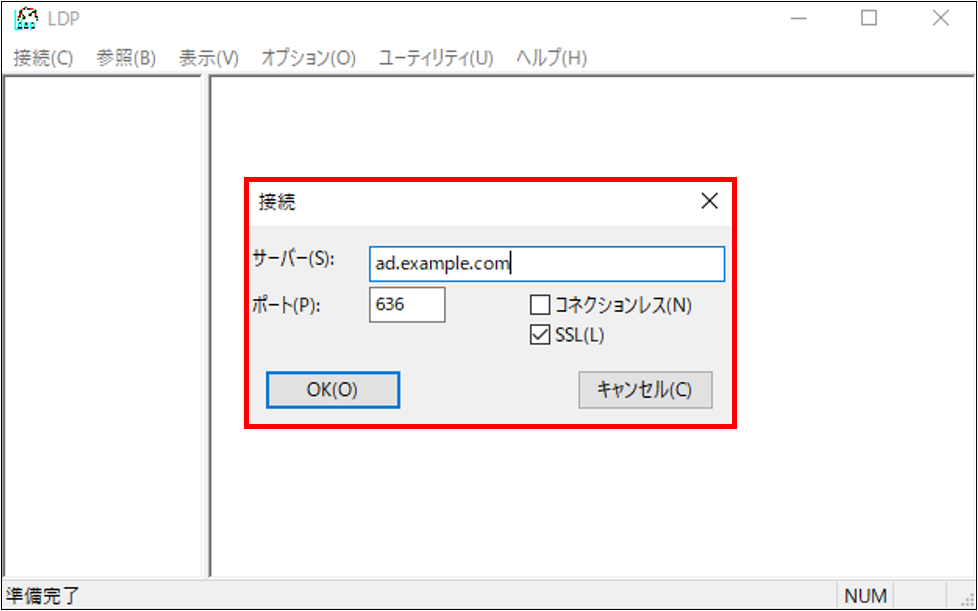Cancel the connection with キャンセル
Viewport: 978px width, 611px height.
[645, 389]
